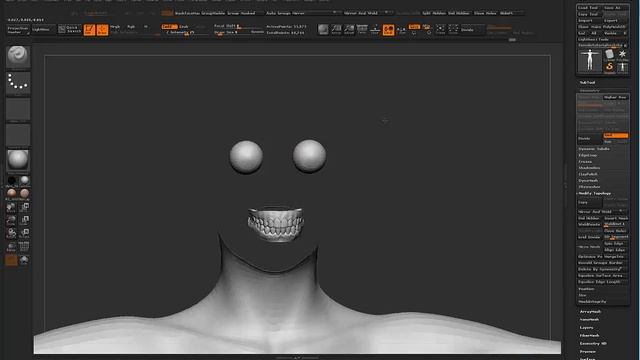This screenshot has width=640, height=360.
Task: Click Delete By Symmetry button
Action: [x=602, y=269]
